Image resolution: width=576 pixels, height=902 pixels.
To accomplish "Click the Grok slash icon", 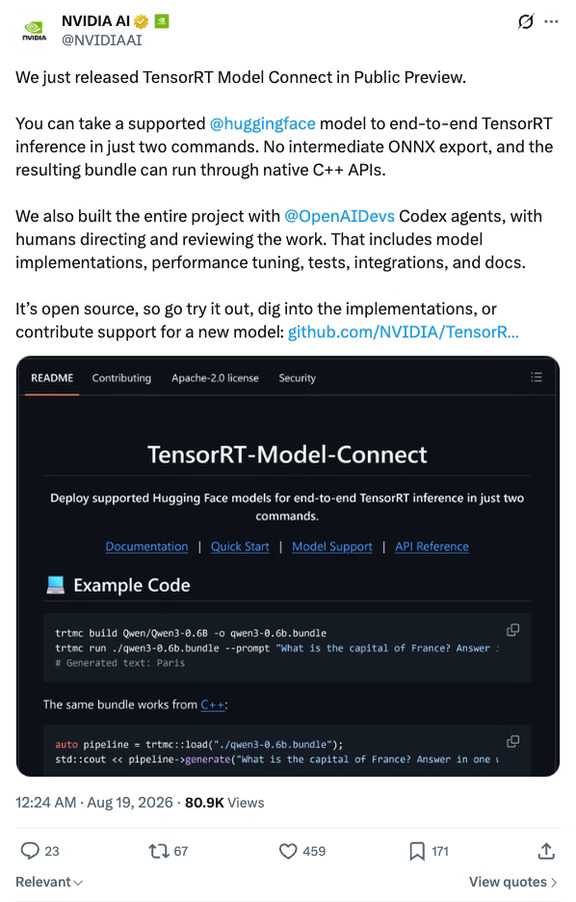I will pos(525,22).
